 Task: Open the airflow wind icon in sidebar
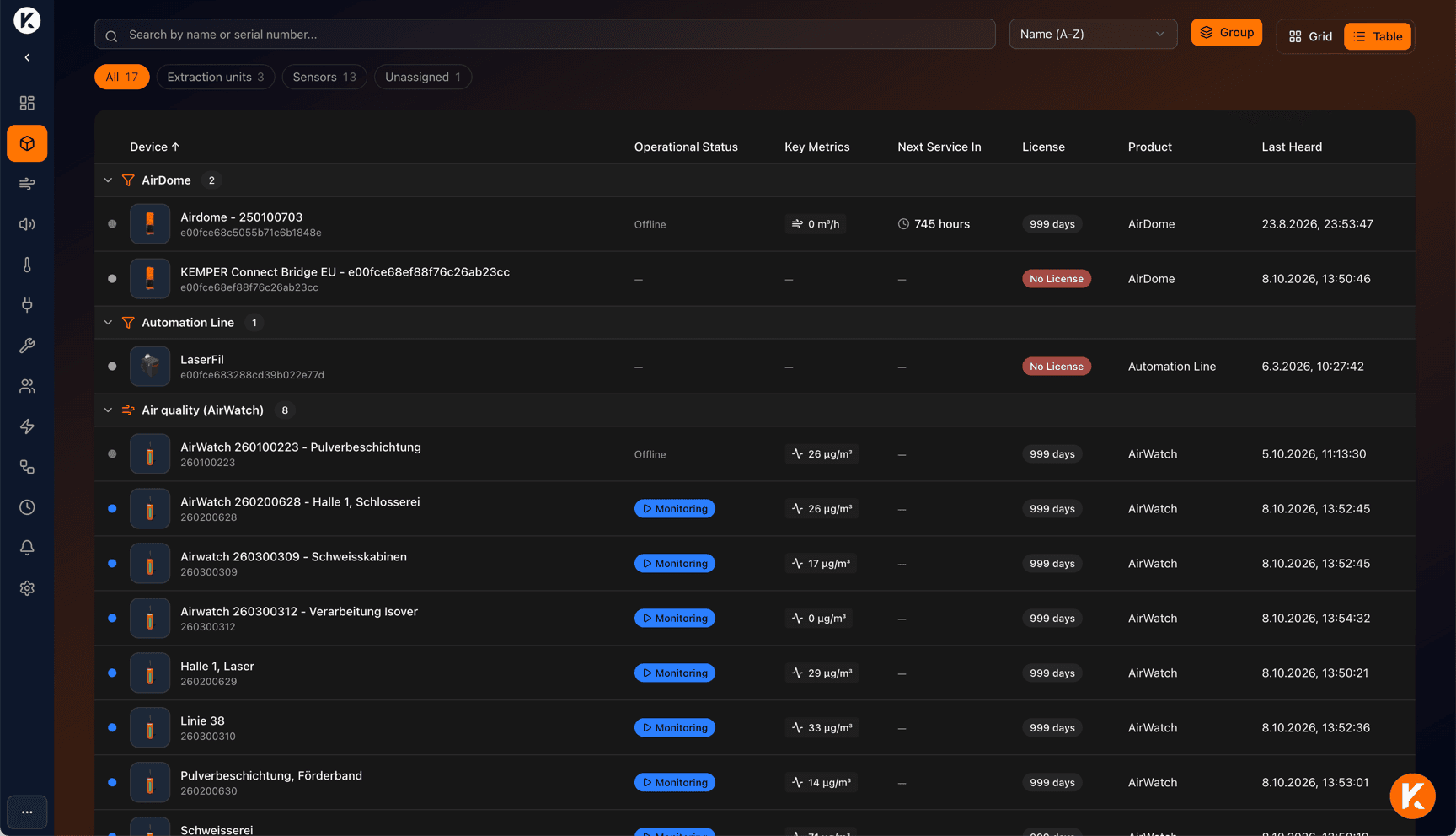click(27, 184)
